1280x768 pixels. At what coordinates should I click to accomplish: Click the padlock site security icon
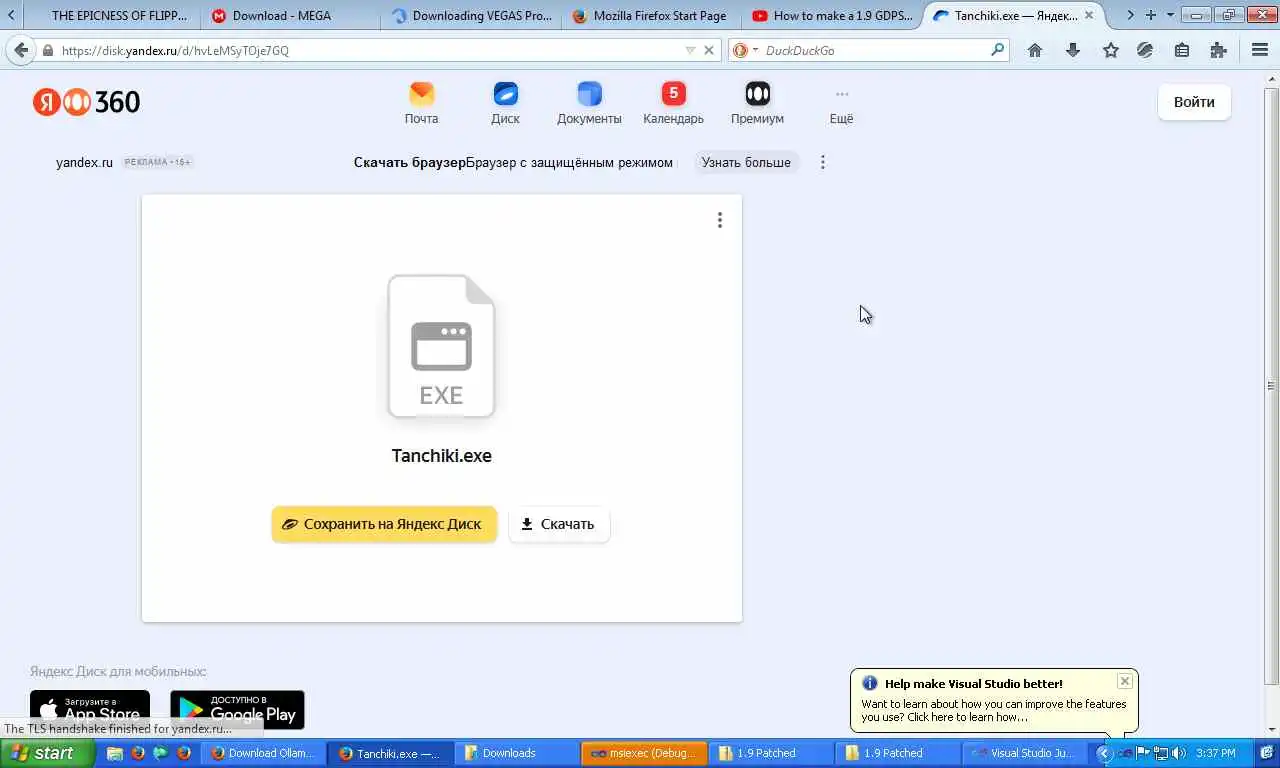[x=48, y=50]
